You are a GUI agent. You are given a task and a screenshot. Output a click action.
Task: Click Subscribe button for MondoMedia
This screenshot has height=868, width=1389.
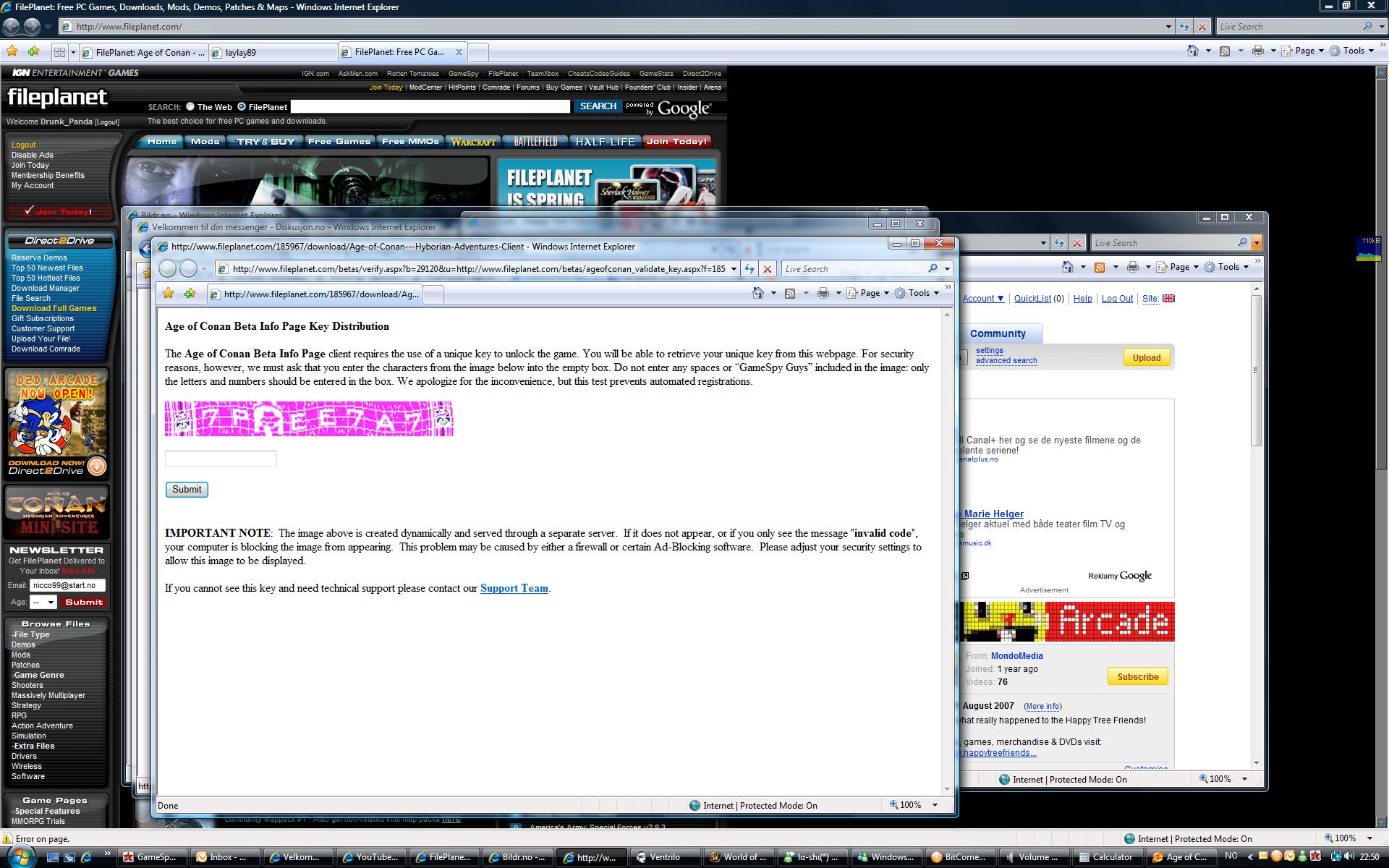pyautogui.click(x=1138, y=676)
